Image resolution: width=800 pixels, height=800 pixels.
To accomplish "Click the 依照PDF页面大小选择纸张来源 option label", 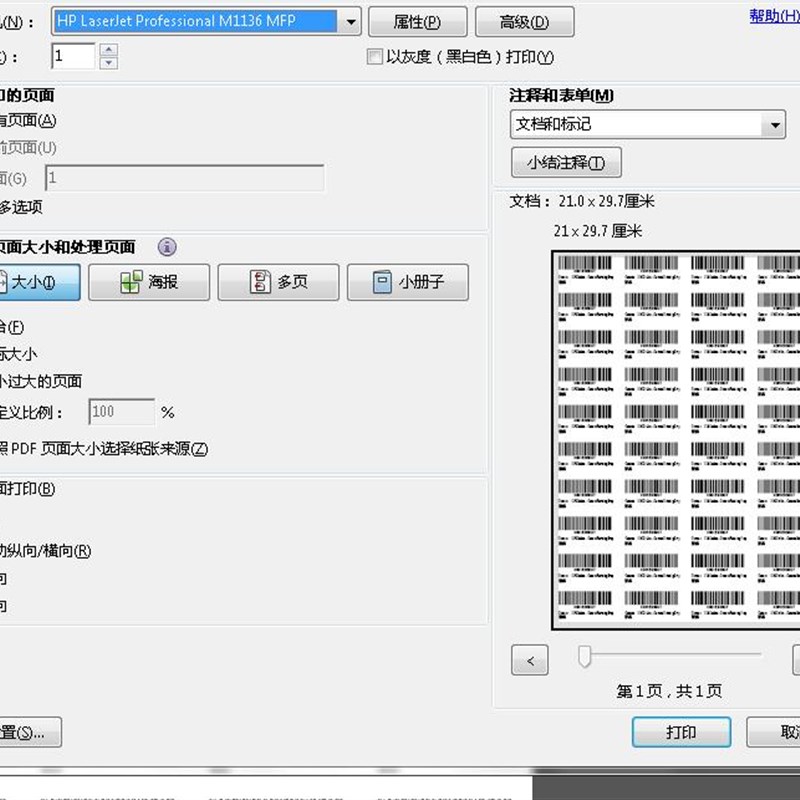I will click(104, 449).
